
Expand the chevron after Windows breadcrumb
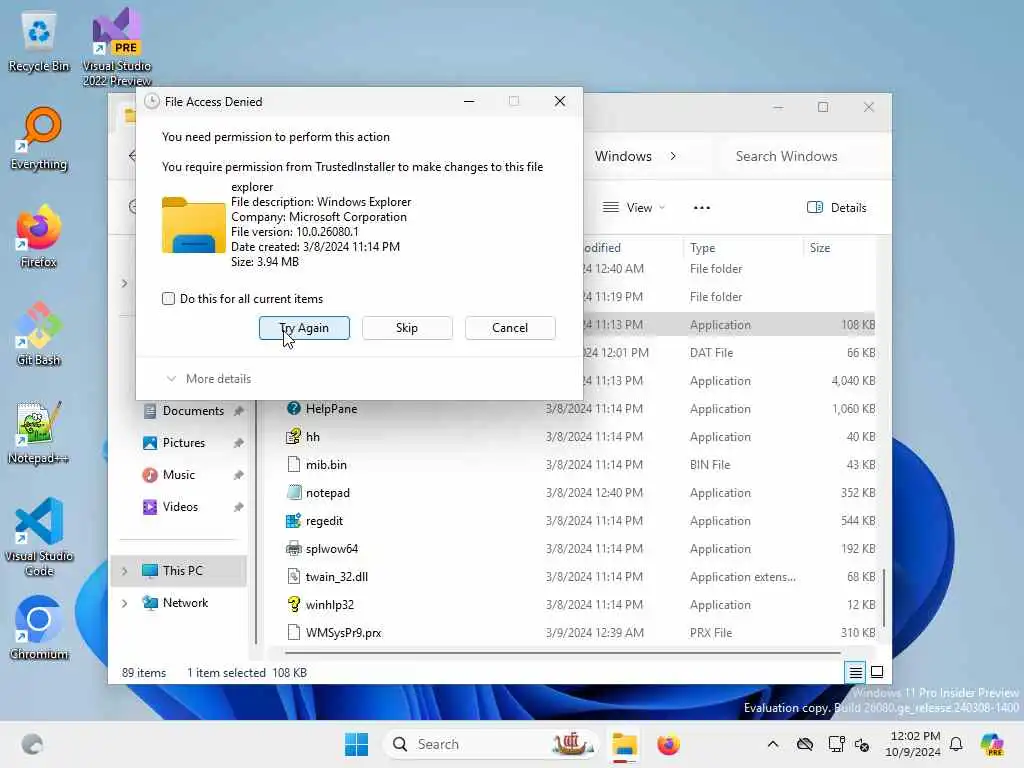pyautogui.click(x=673, y=156)
